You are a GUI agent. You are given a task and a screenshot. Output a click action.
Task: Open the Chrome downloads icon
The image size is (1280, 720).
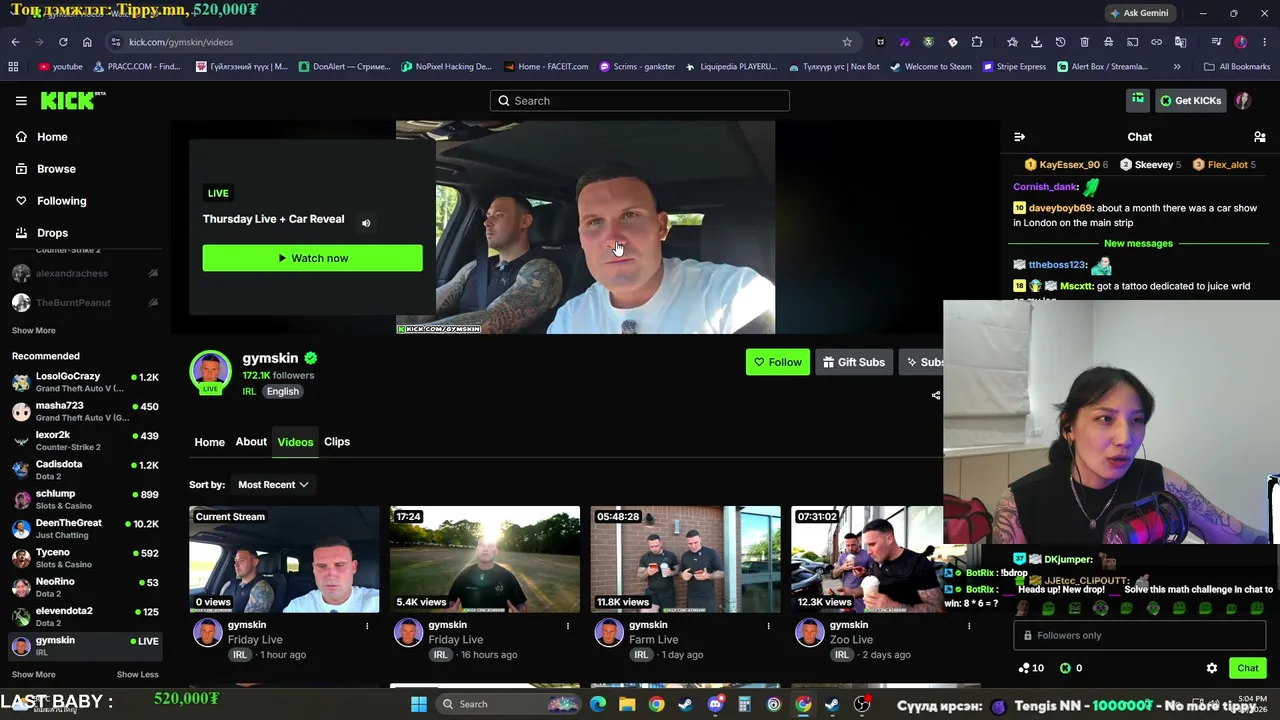1036,42
